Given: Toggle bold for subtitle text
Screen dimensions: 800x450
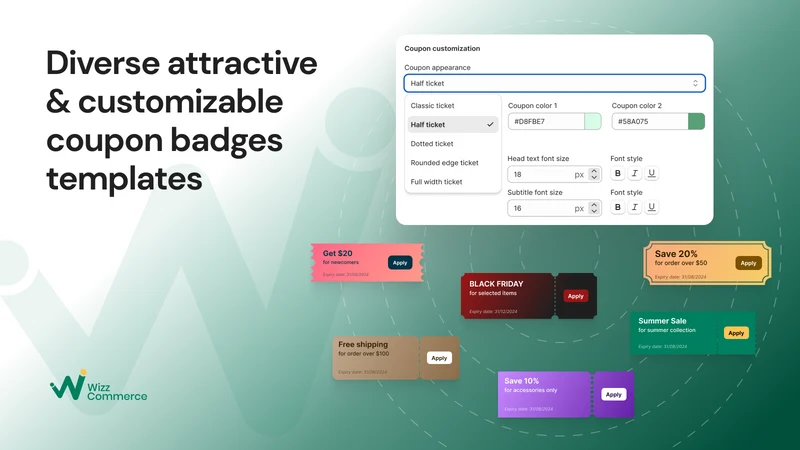Looking at the screenshot, I should (x=618, y=207).
